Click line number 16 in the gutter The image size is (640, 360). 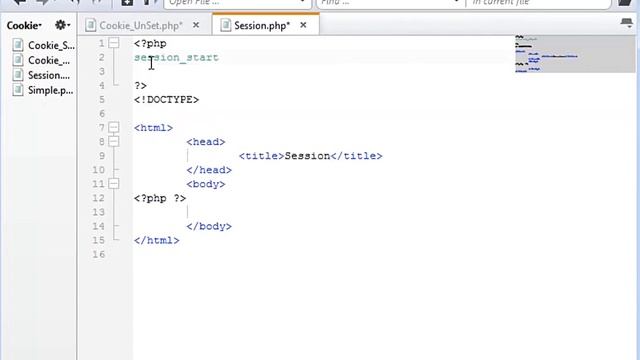(98, 254)
